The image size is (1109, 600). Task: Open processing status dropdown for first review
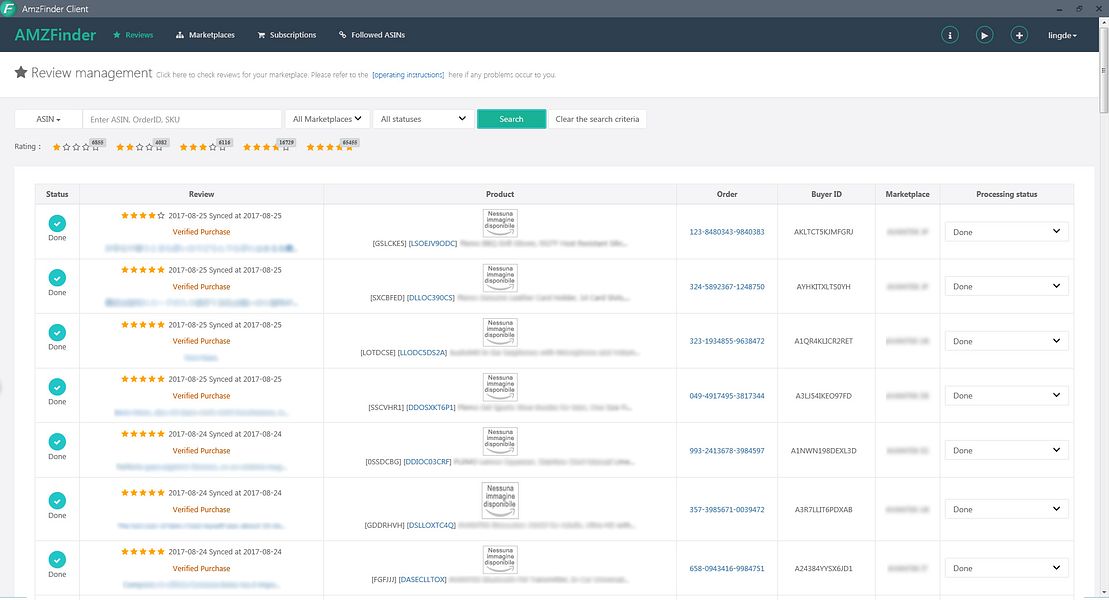point(1006,232)
